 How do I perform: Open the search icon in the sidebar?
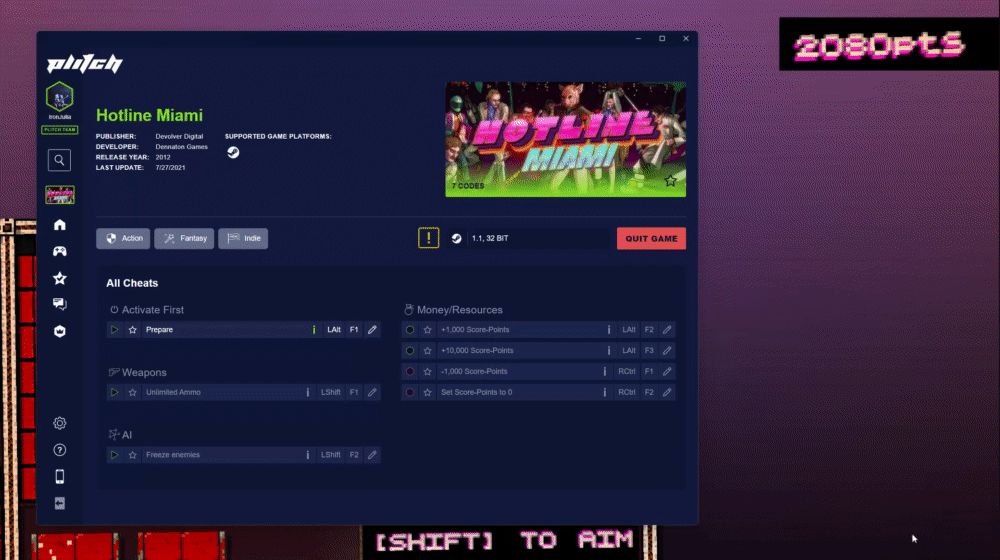[x=59, y=160]
